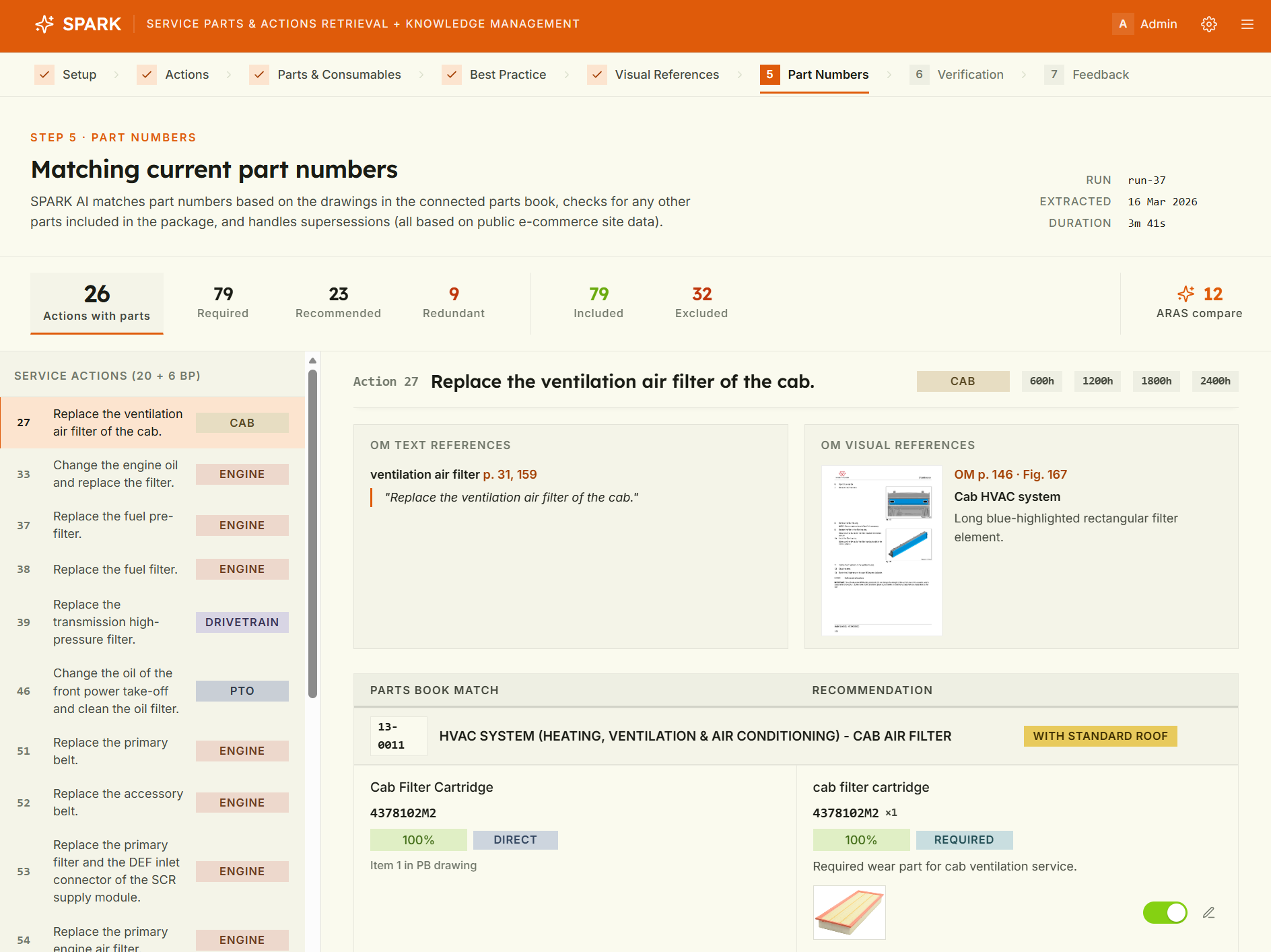Click the pencil edit icon for cab filter cartridge
The height and width of the screenshot is (952, 1271).
[x=1209, y=913]
